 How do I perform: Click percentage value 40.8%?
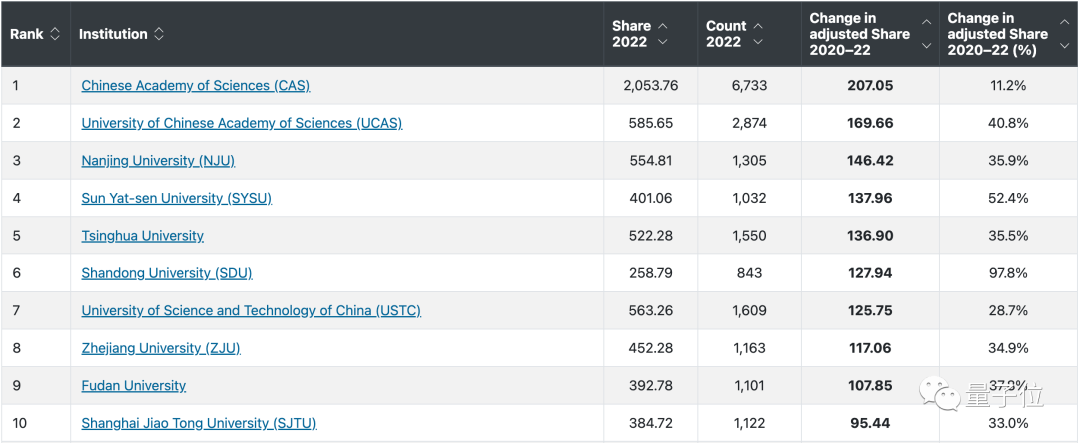(x=1009, y=123)
